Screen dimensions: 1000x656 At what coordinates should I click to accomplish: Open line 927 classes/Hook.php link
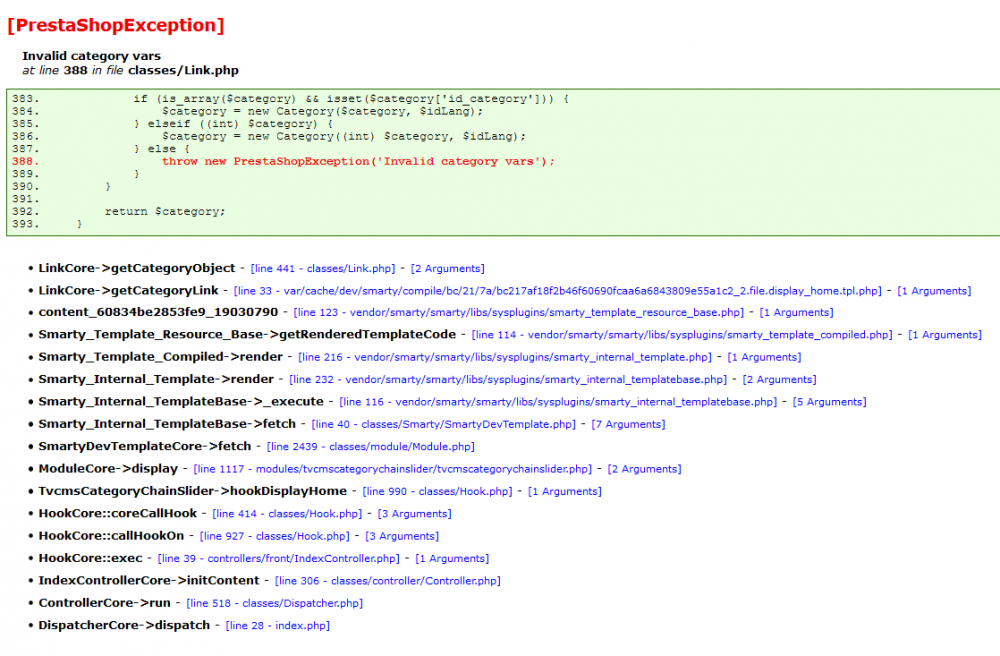coord(275,536)
